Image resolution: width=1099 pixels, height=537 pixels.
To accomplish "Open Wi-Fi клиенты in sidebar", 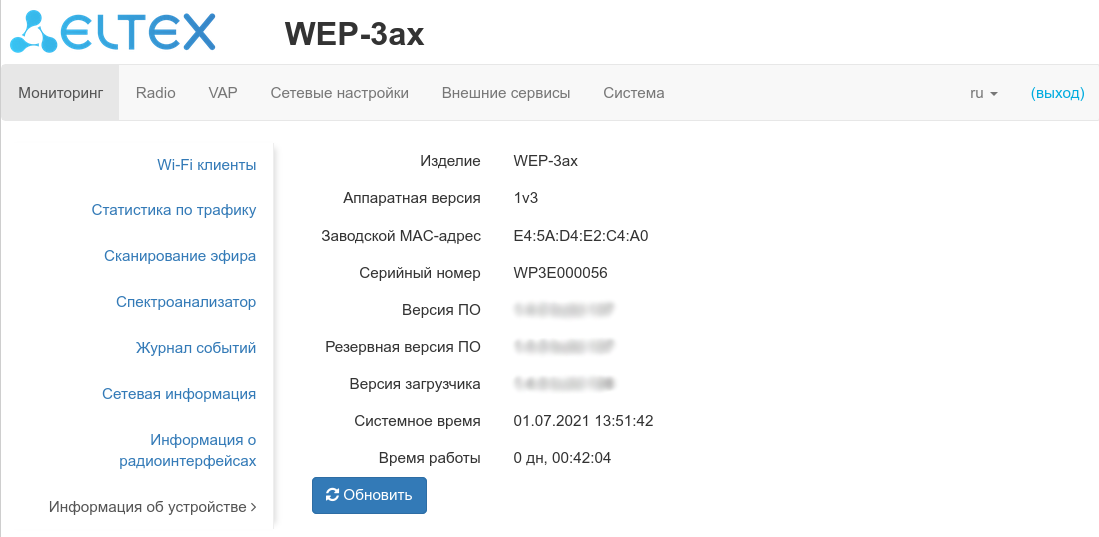I will [206, 165].
